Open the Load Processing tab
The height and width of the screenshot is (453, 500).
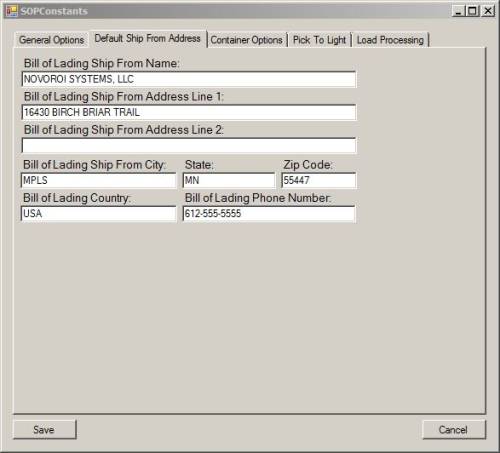tap(390, 40)
